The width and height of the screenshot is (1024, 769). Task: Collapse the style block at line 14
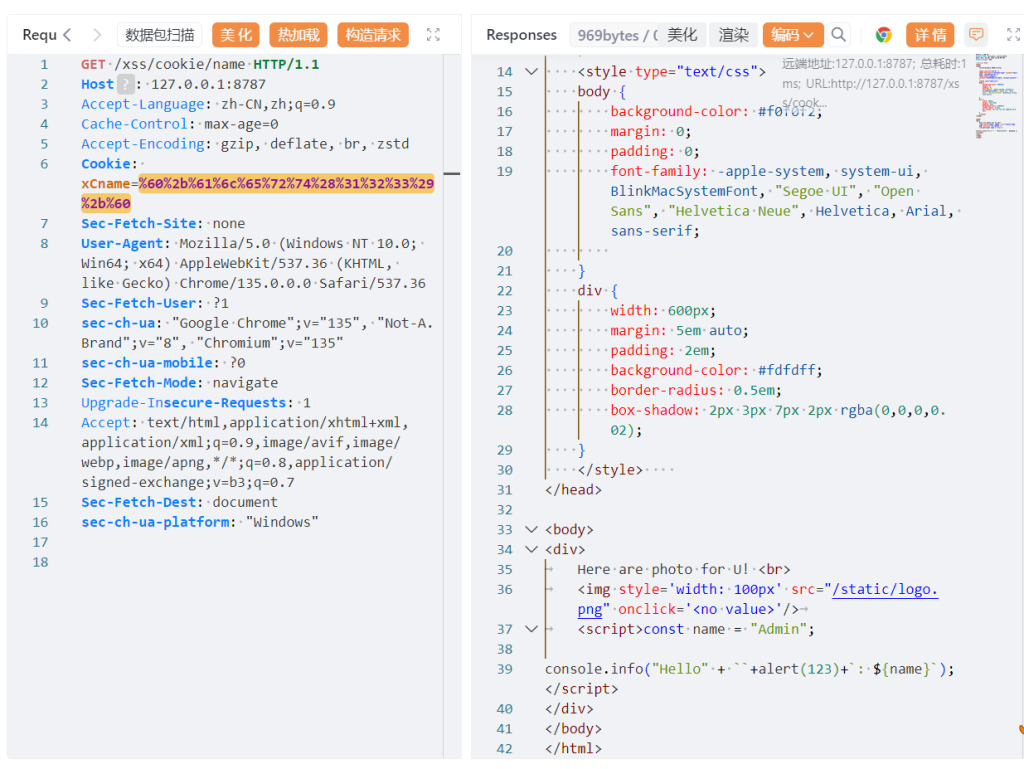click(x=531, y=72)
